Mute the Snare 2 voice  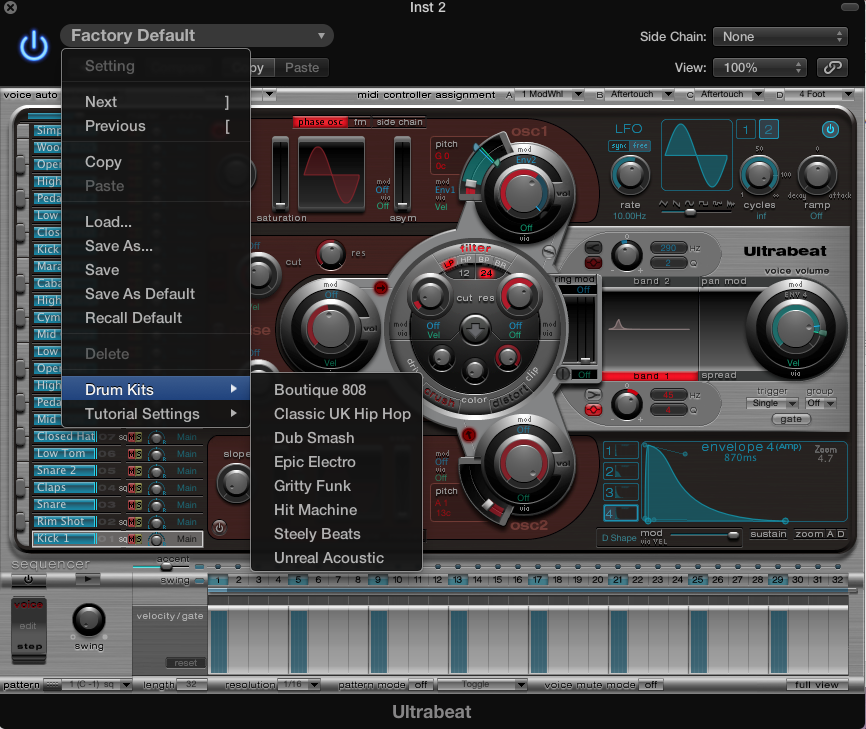tap(131, 471)
